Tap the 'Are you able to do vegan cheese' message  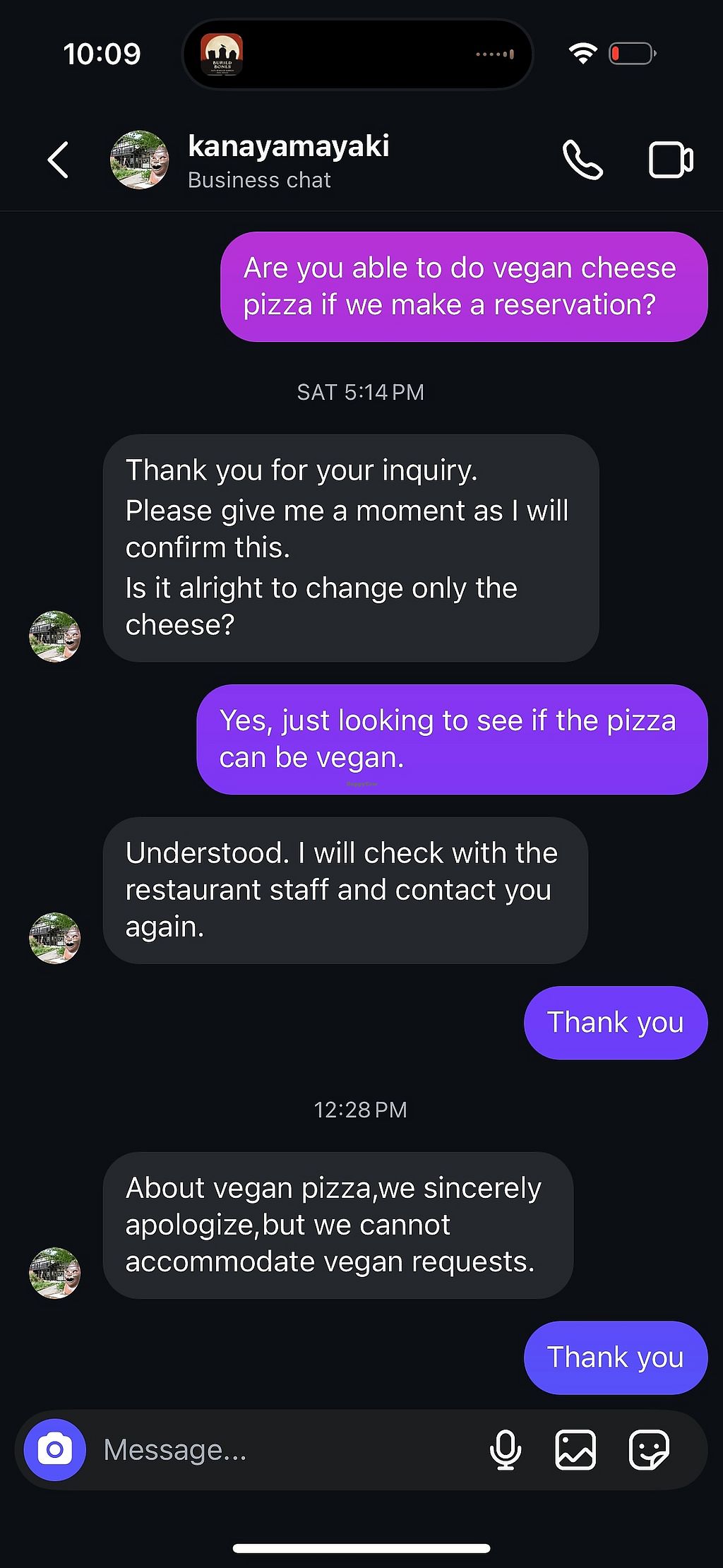coord(464,287)
